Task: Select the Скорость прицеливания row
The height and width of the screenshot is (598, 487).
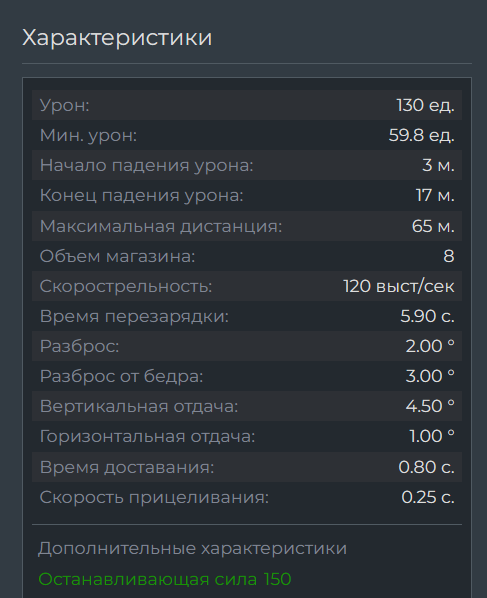Action: pyautogui.click(x=247, y=497)
